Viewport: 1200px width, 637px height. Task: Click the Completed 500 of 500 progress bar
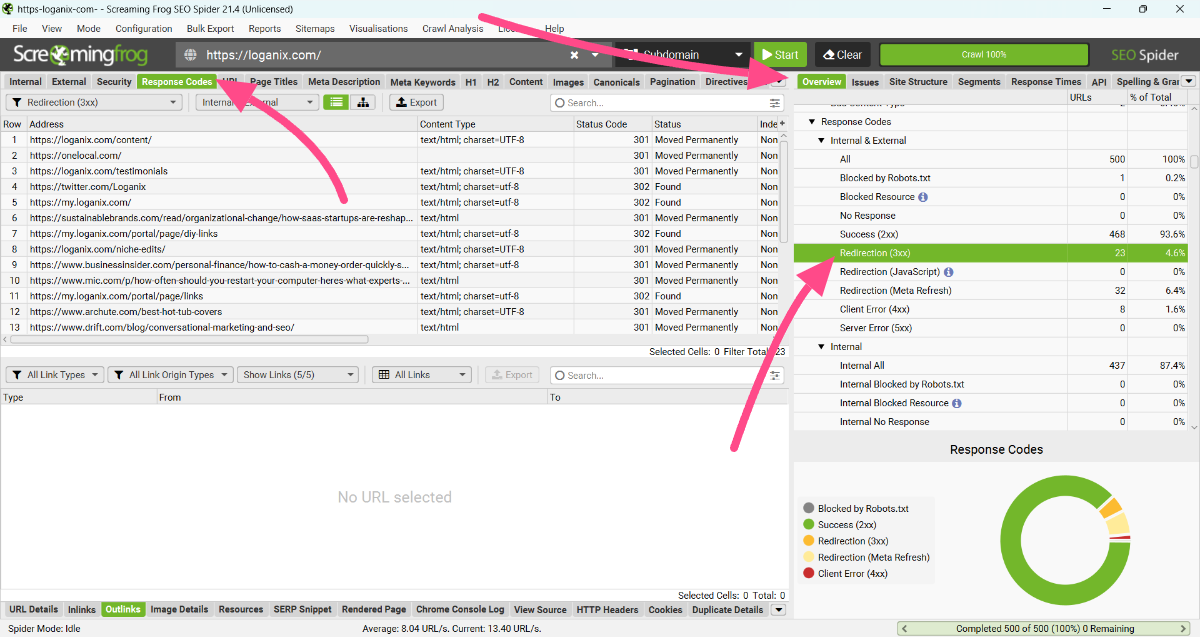[x=1045, y=629]
